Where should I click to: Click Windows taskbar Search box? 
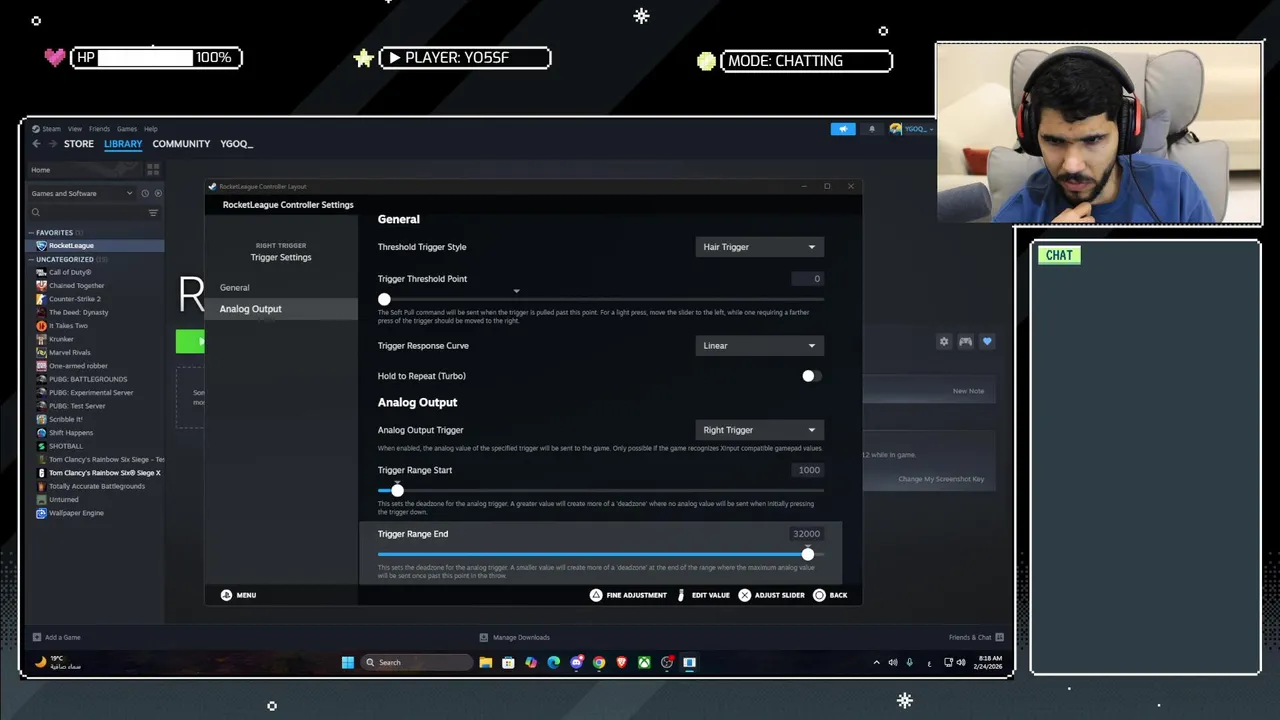tap(417, 662)
